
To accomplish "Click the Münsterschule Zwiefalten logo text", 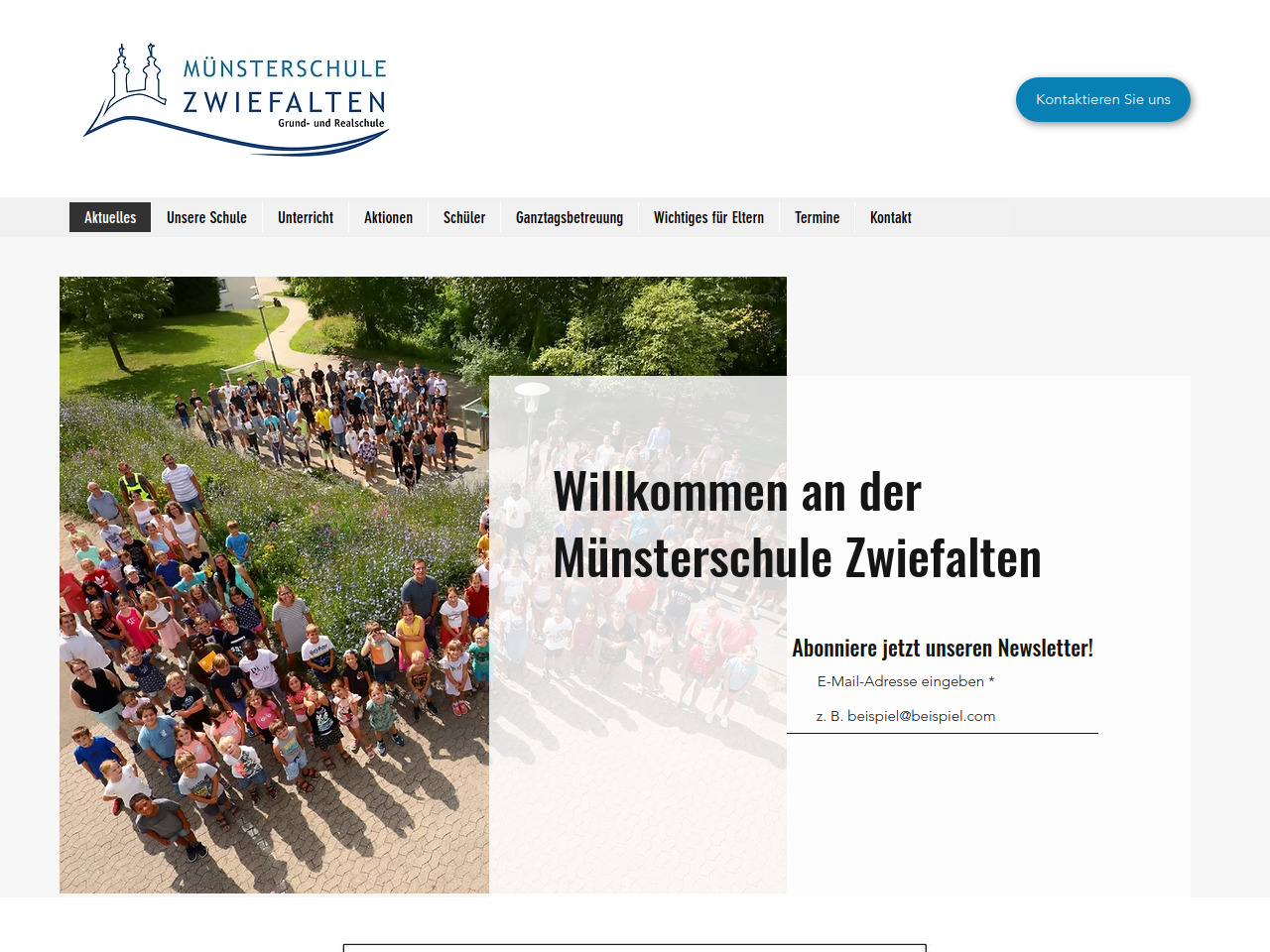I will (x=285, y=85).
